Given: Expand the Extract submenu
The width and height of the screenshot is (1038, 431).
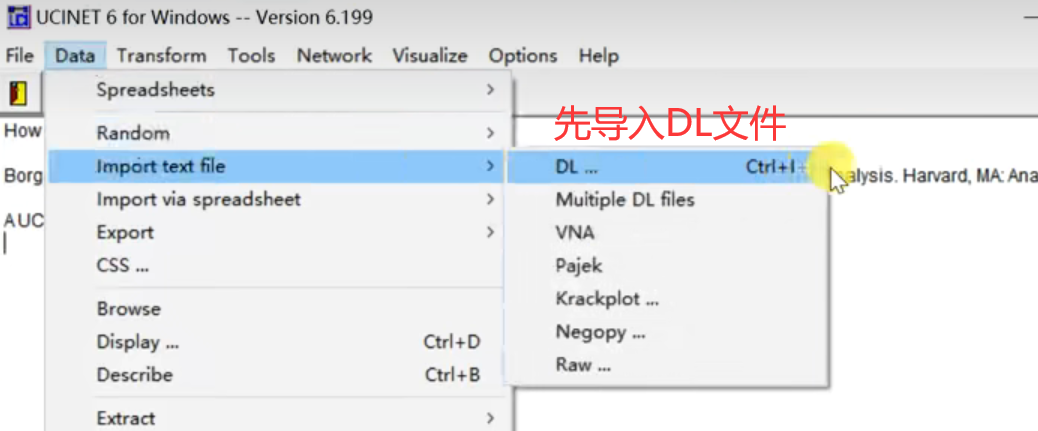Looking at the screenshot, I should (278, 418).
